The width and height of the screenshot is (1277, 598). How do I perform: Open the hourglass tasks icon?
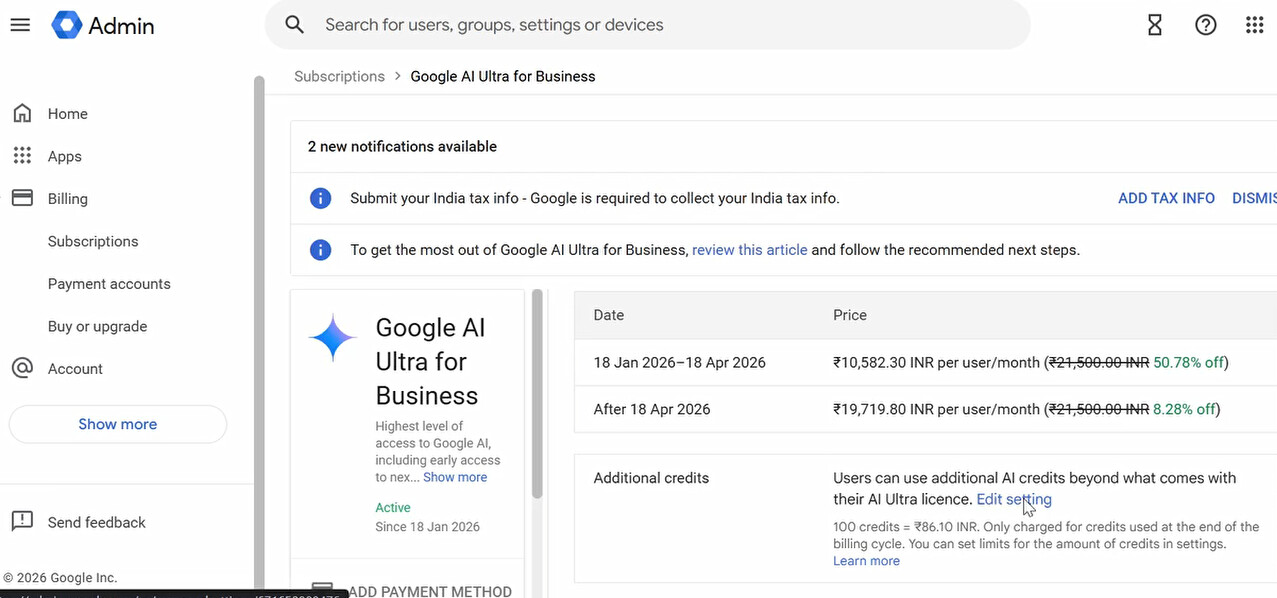click(1155, 25)
